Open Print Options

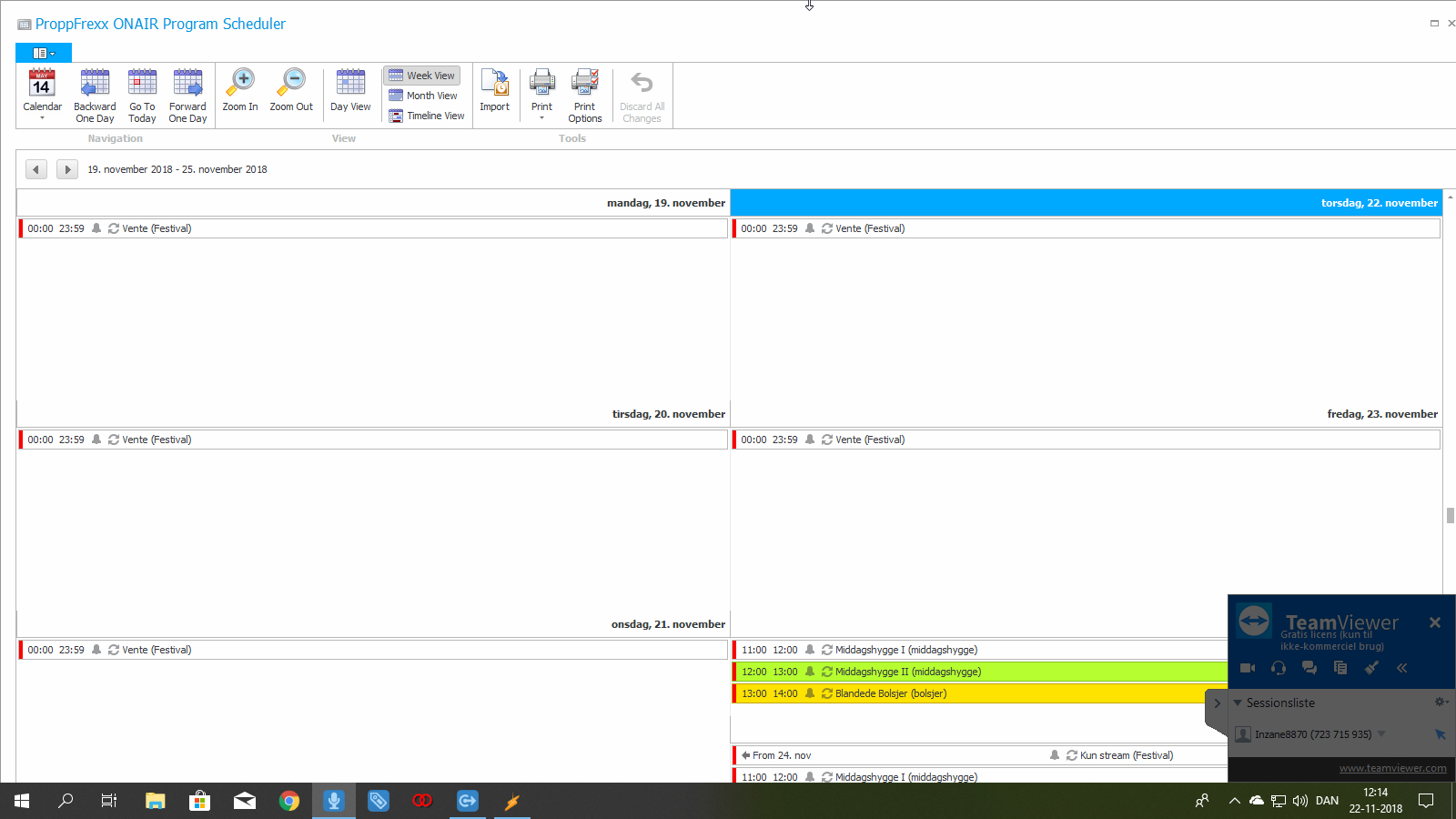[x=585, y=95]
